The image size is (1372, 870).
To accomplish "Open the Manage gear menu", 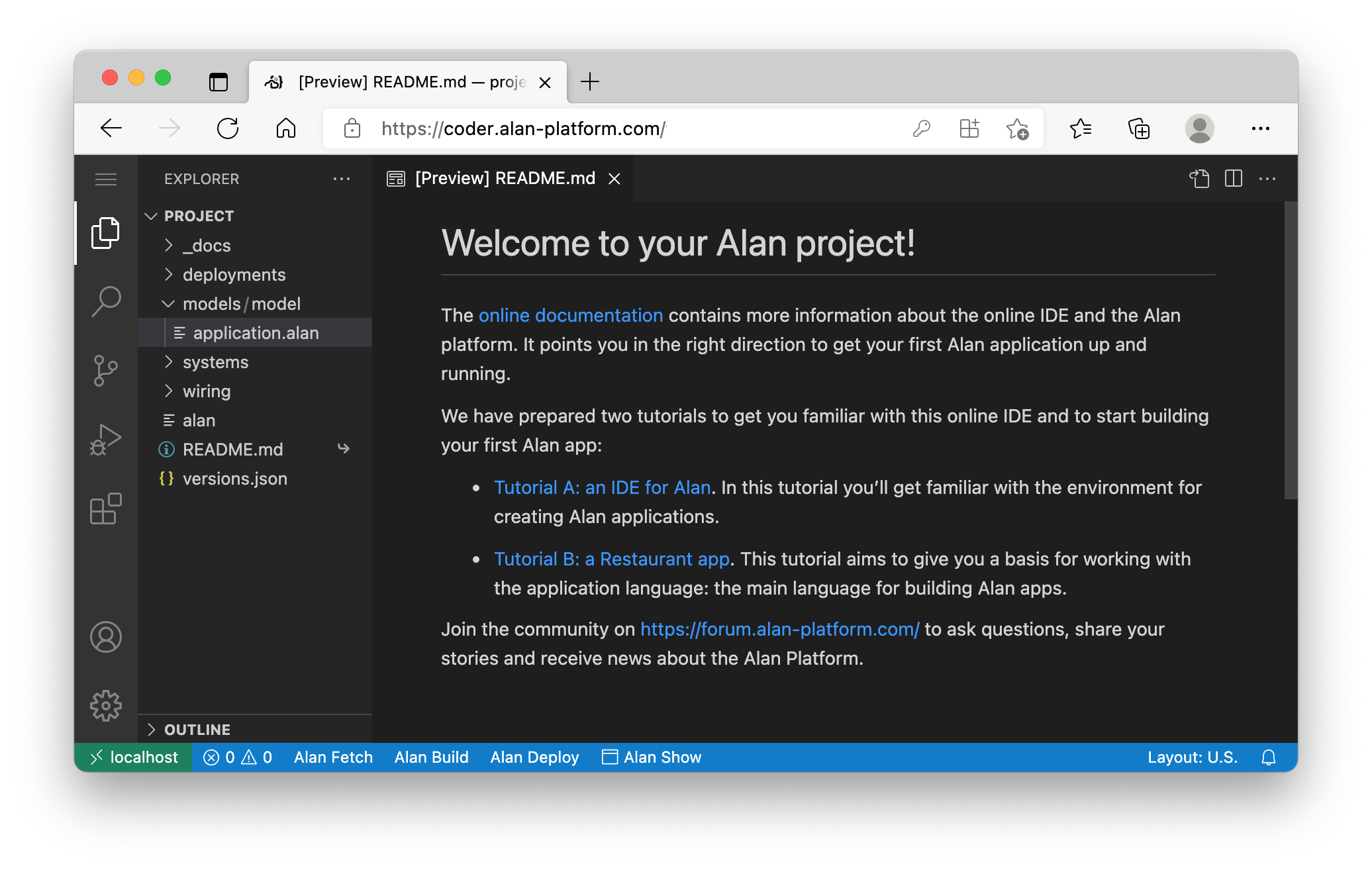I will click(105, 706).
